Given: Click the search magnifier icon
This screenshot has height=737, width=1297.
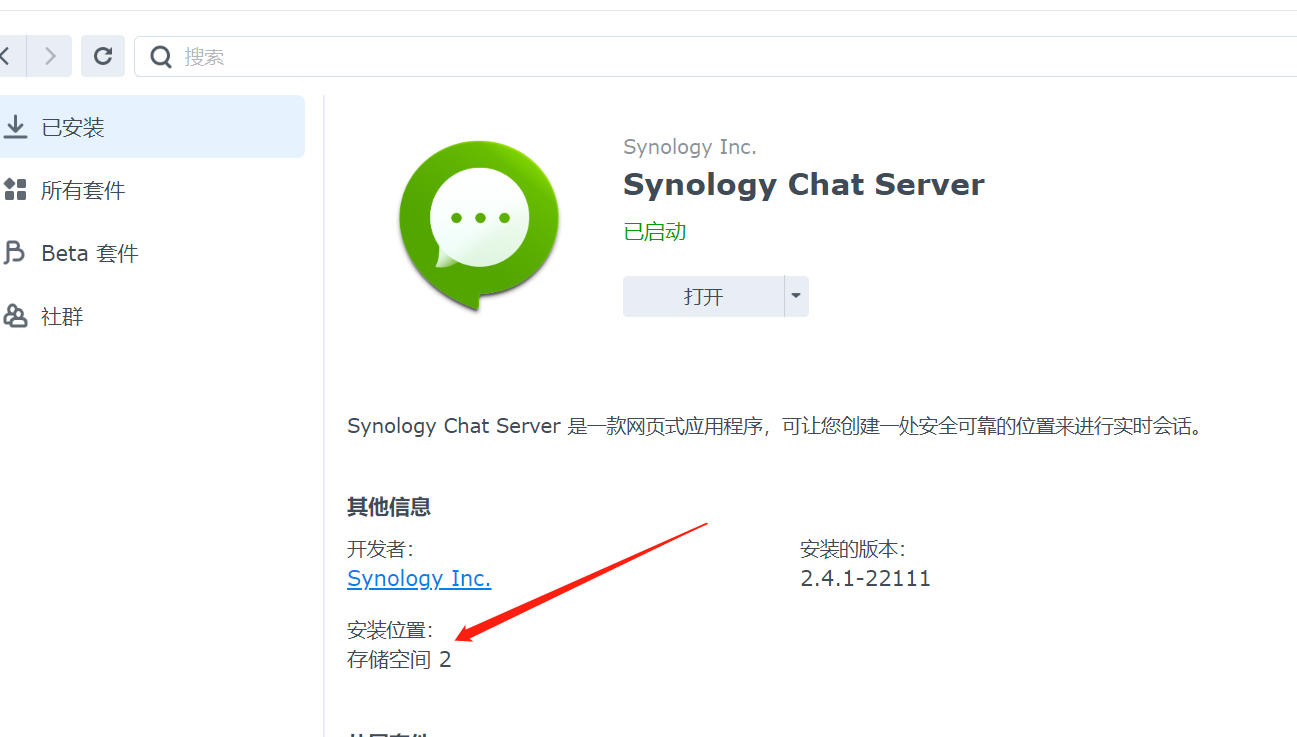Looking at the screenshot, I should tap(160, 57).
